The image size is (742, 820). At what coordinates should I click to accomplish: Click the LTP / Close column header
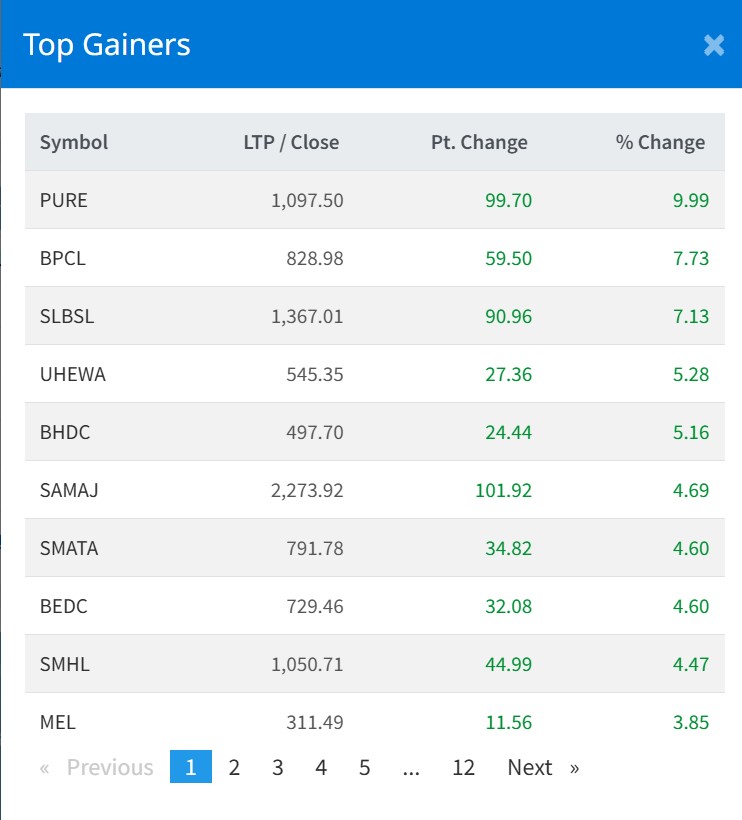(x=291, y=142)
